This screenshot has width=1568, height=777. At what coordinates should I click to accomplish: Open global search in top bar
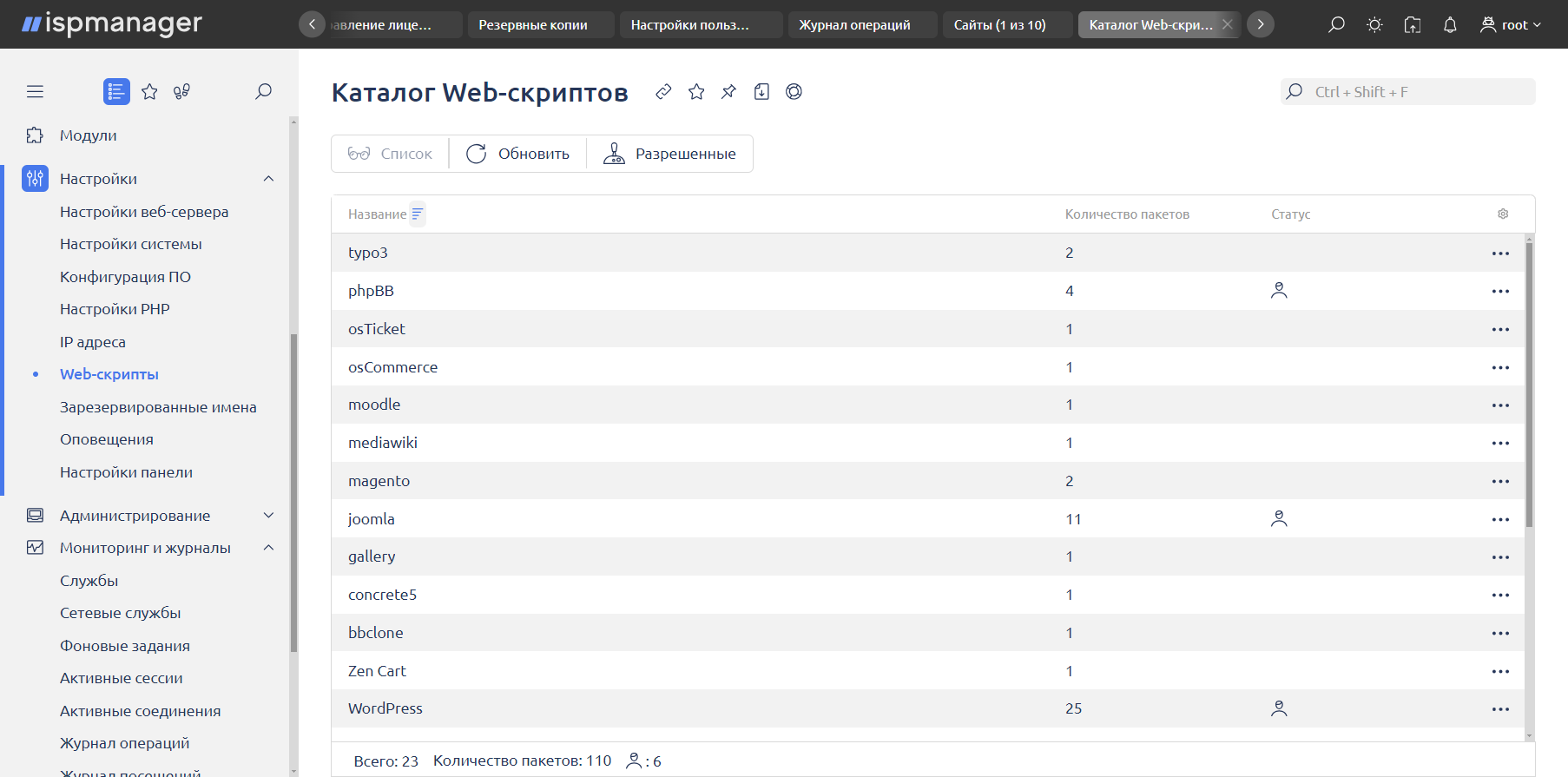pyautogui.click(x=1336, y=24)
